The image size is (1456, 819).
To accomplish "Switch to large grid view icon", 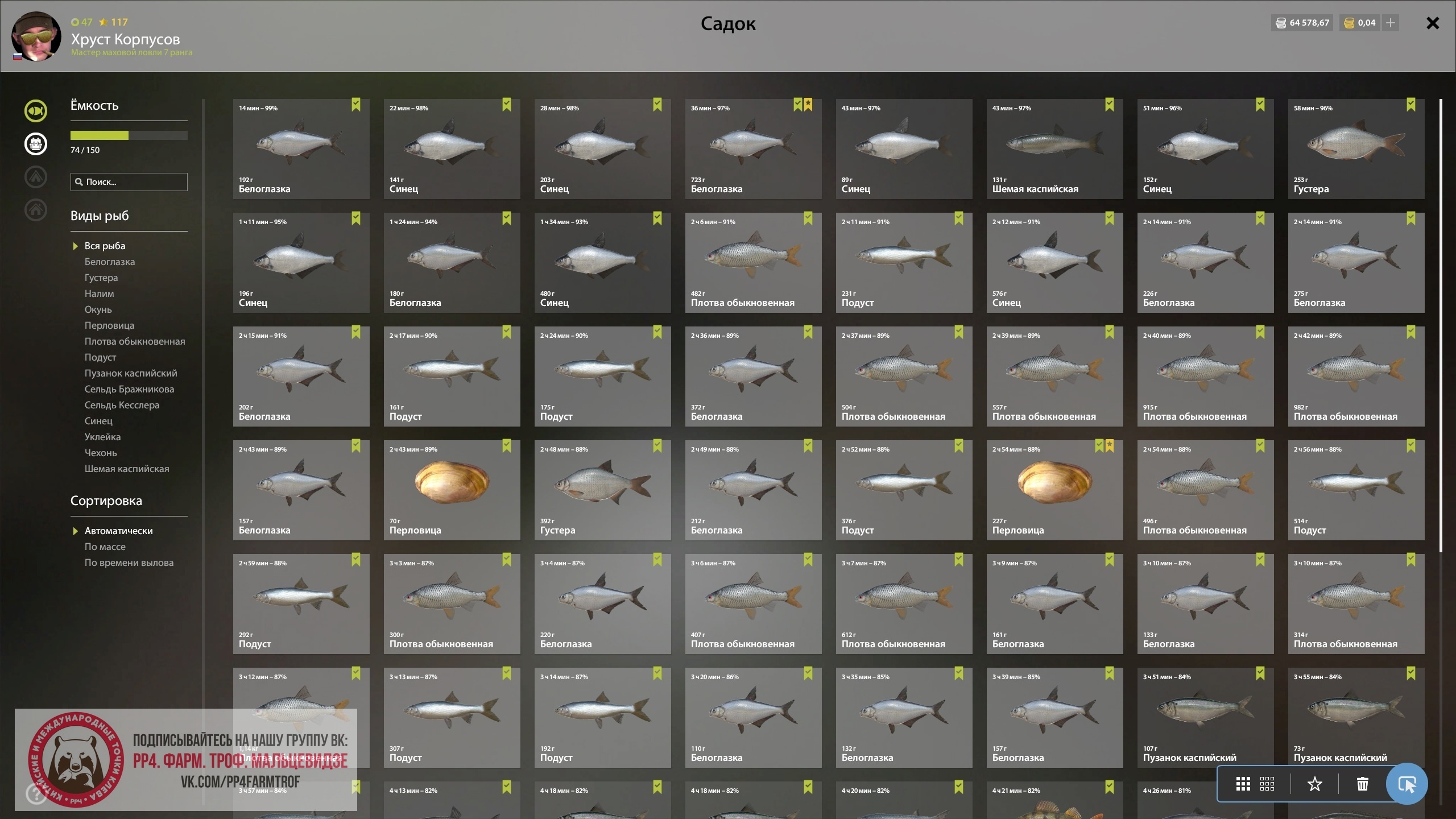I will click(1243, 784).
